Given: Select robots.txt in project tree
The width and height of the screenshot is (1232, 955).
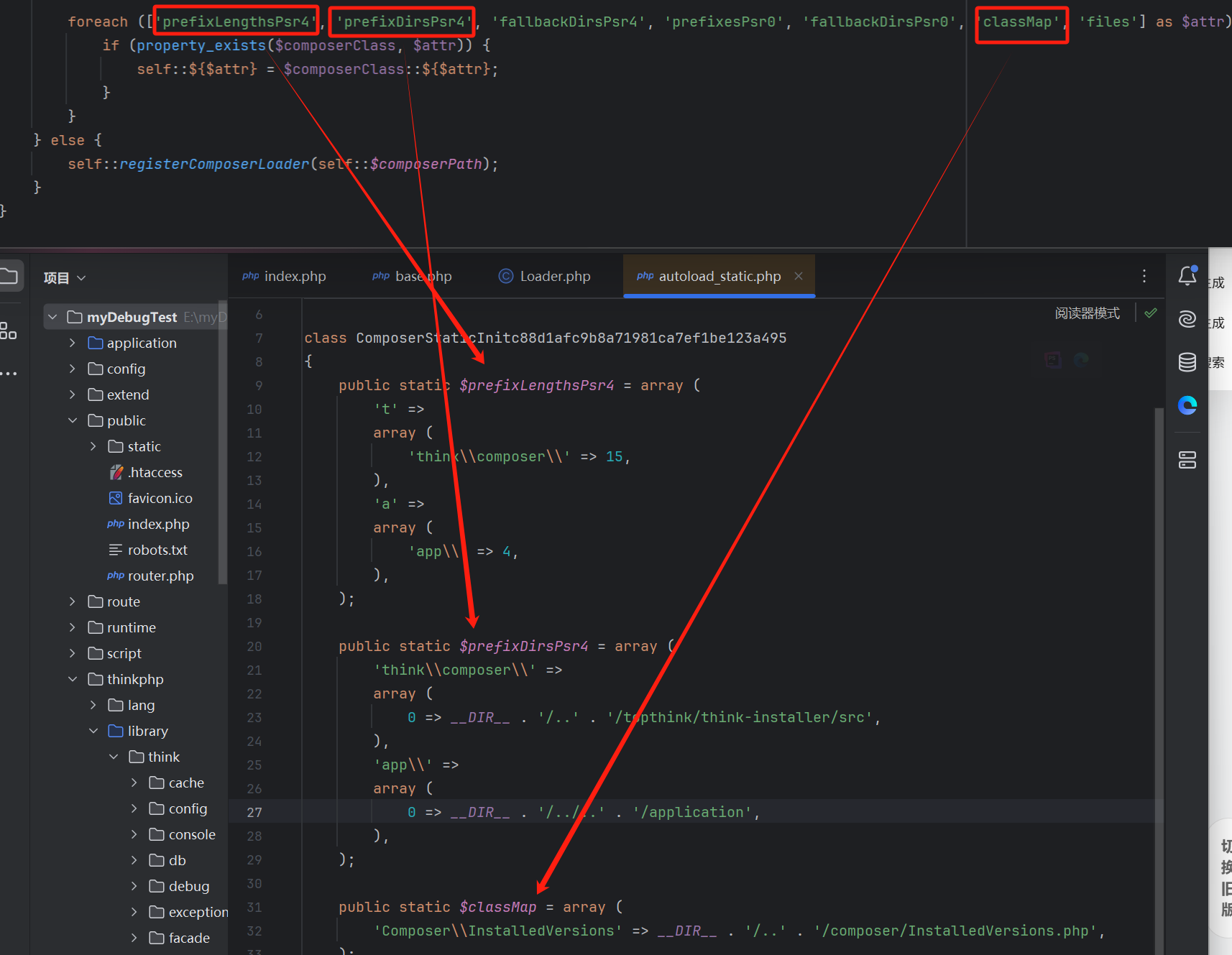Looking at the screenshot, I should point(148,550).
